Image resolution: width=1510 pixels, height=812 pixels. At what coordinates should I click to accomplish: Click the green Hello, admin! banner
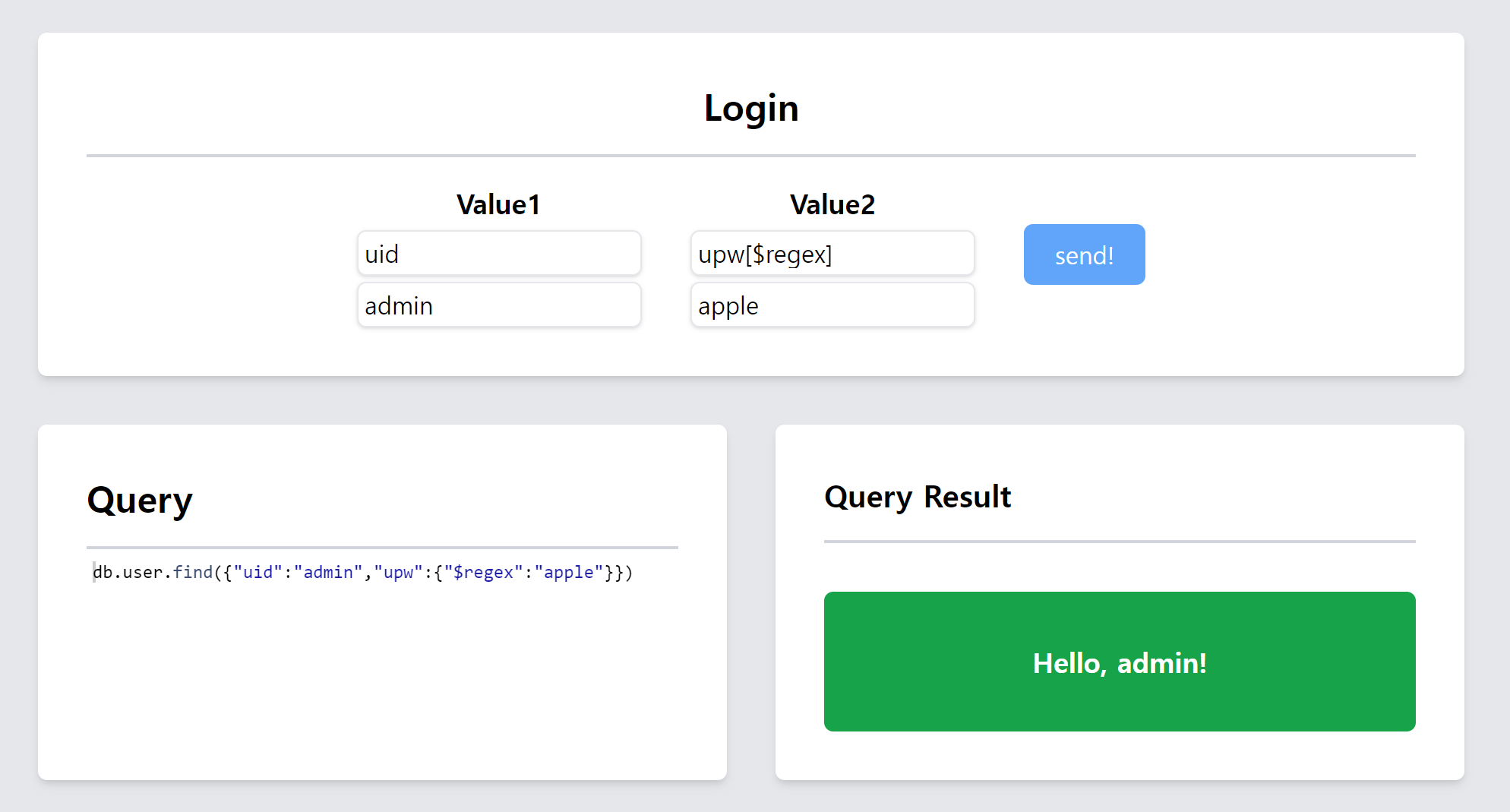click(1120, 662)
